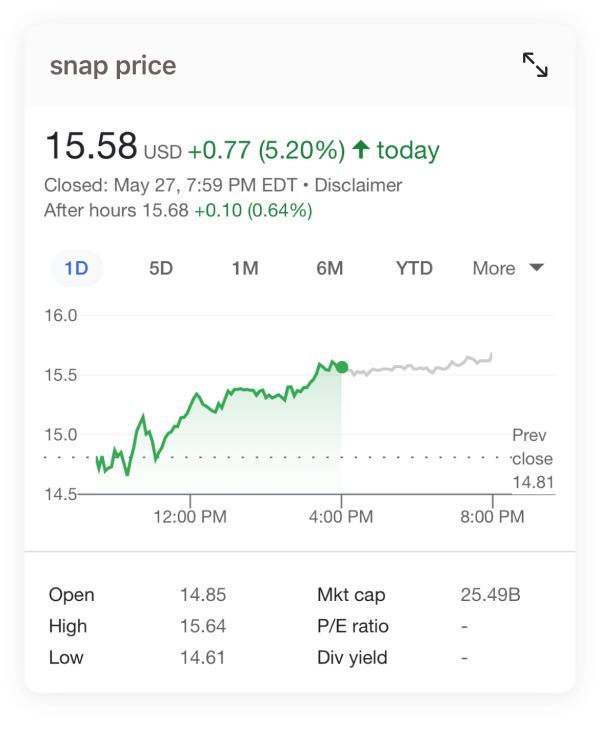Click the dropdown arrow beside More

point(536,267)
